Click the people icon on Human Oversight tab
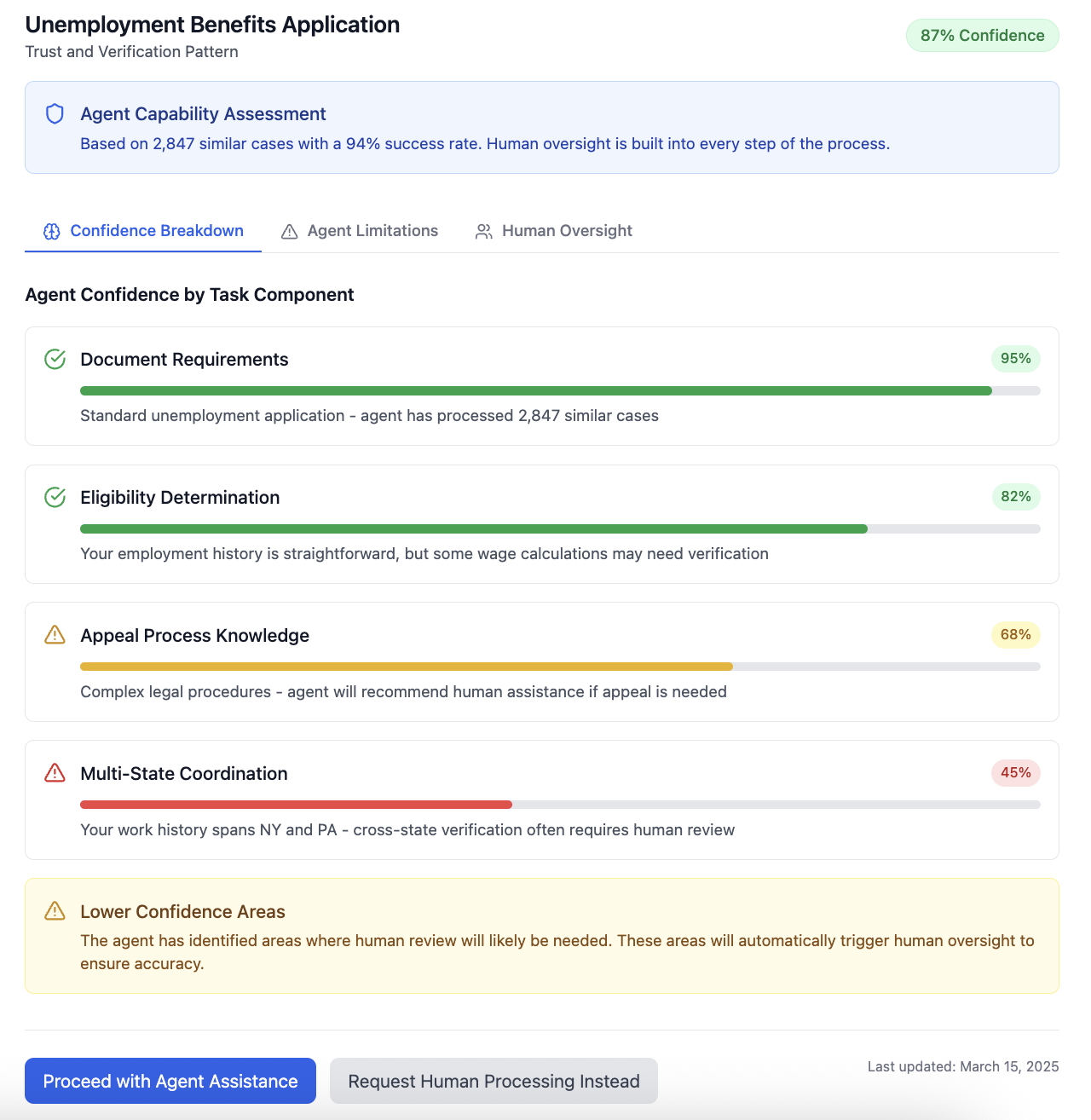 tap(483, 230)
